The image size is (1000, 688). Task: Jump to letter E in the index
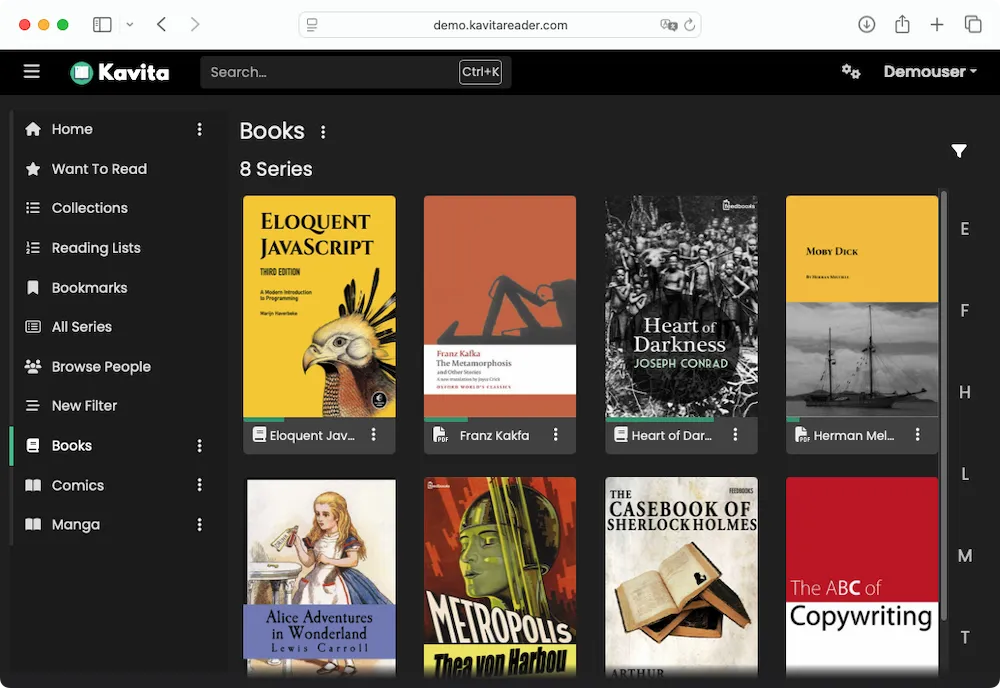click(965, 229)
